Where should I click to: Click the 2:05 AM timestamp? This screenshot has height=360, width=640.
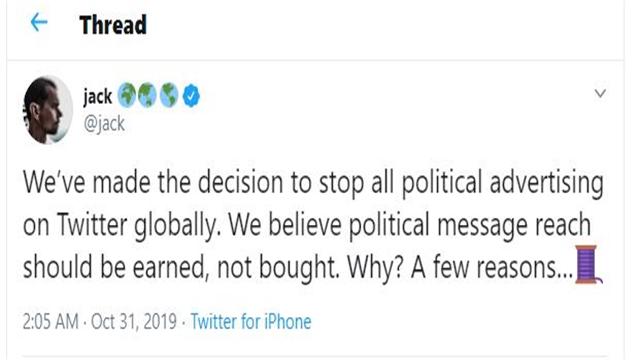tap(51, 322)
